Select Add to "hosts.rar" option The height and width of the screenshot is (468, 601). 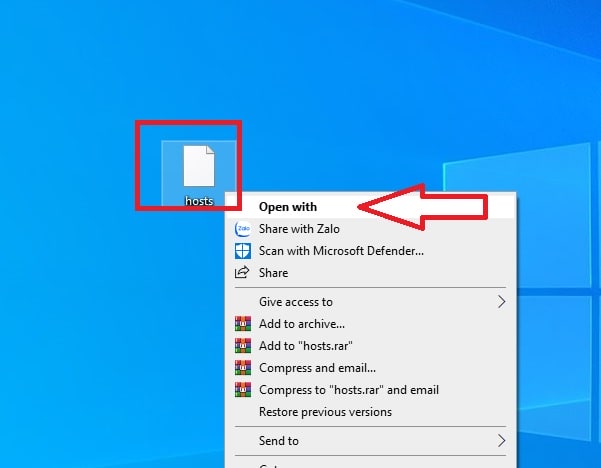[370, 346]
